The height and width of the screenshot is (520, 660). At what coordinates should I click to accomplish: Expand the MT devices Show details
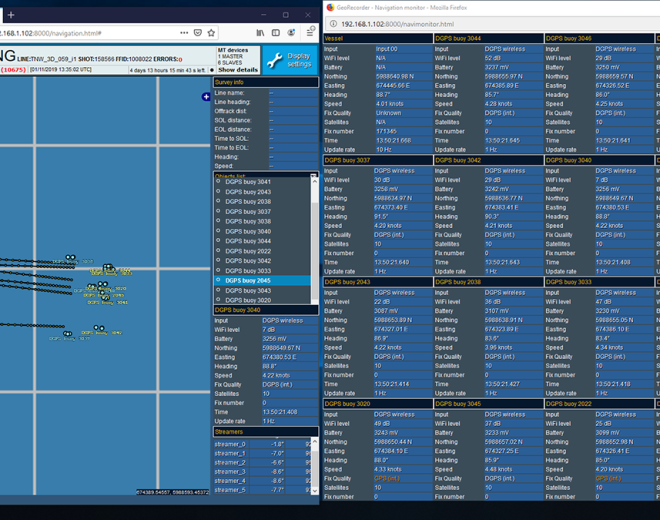click(x=238, y=70)
